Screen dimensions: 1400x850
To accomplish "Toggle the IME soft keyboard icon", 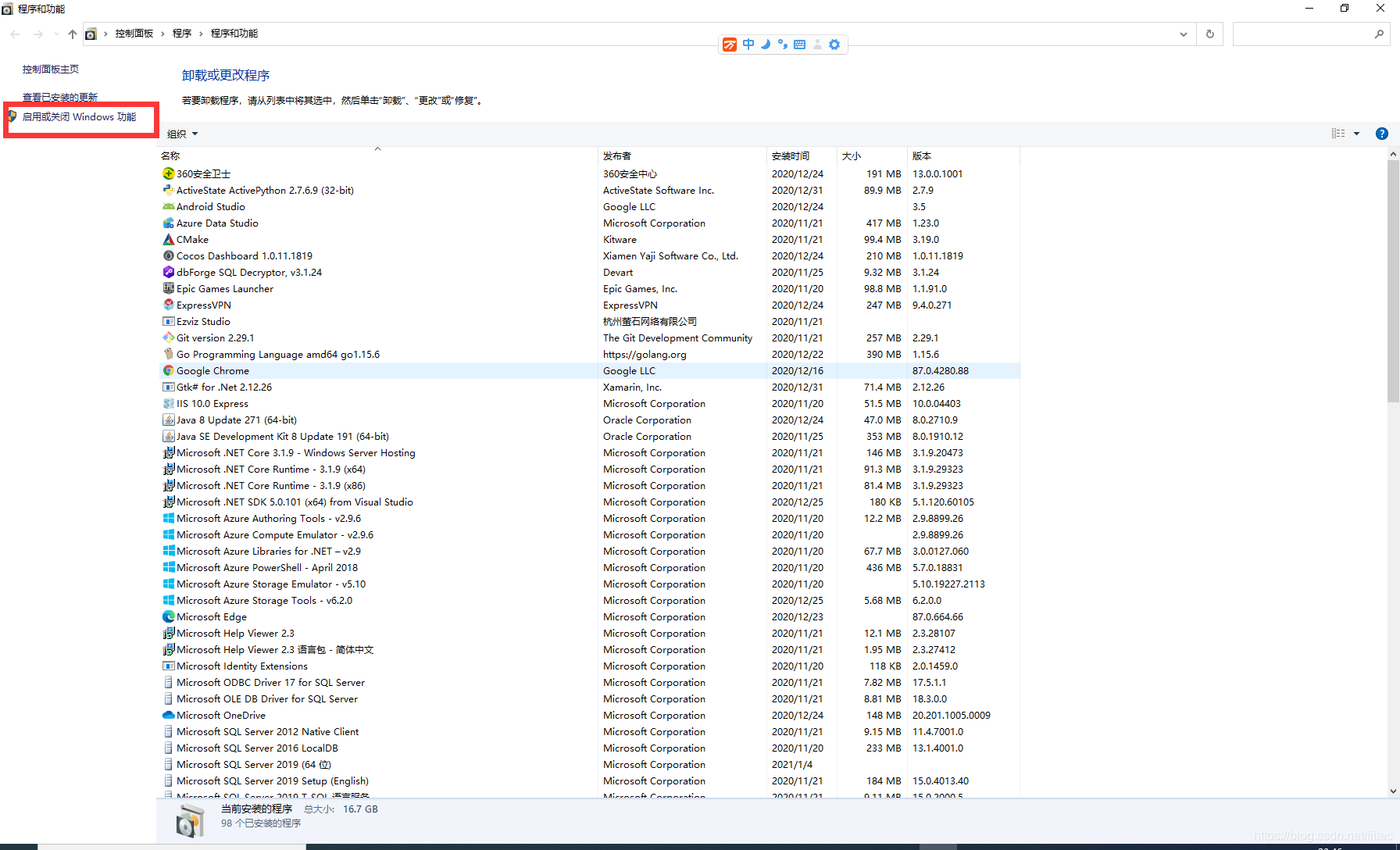I will [799, 45].
